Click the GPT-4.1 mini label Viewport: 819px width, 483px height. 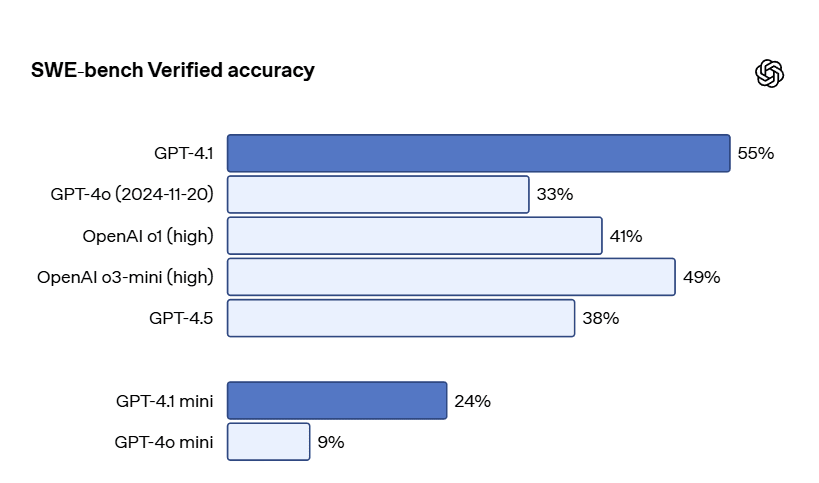[x=164, y=401]
